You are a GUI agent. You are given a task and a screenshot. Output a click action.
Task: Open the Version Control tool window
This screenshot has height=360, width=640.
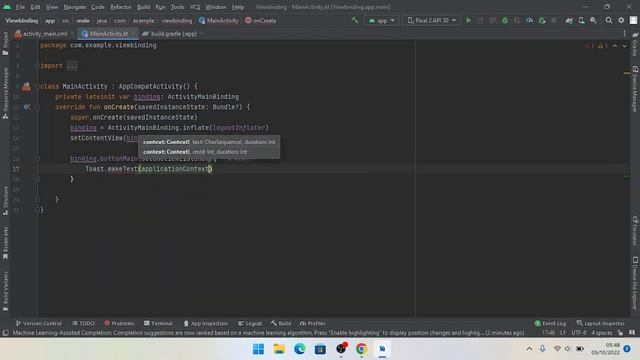[39, 323]
